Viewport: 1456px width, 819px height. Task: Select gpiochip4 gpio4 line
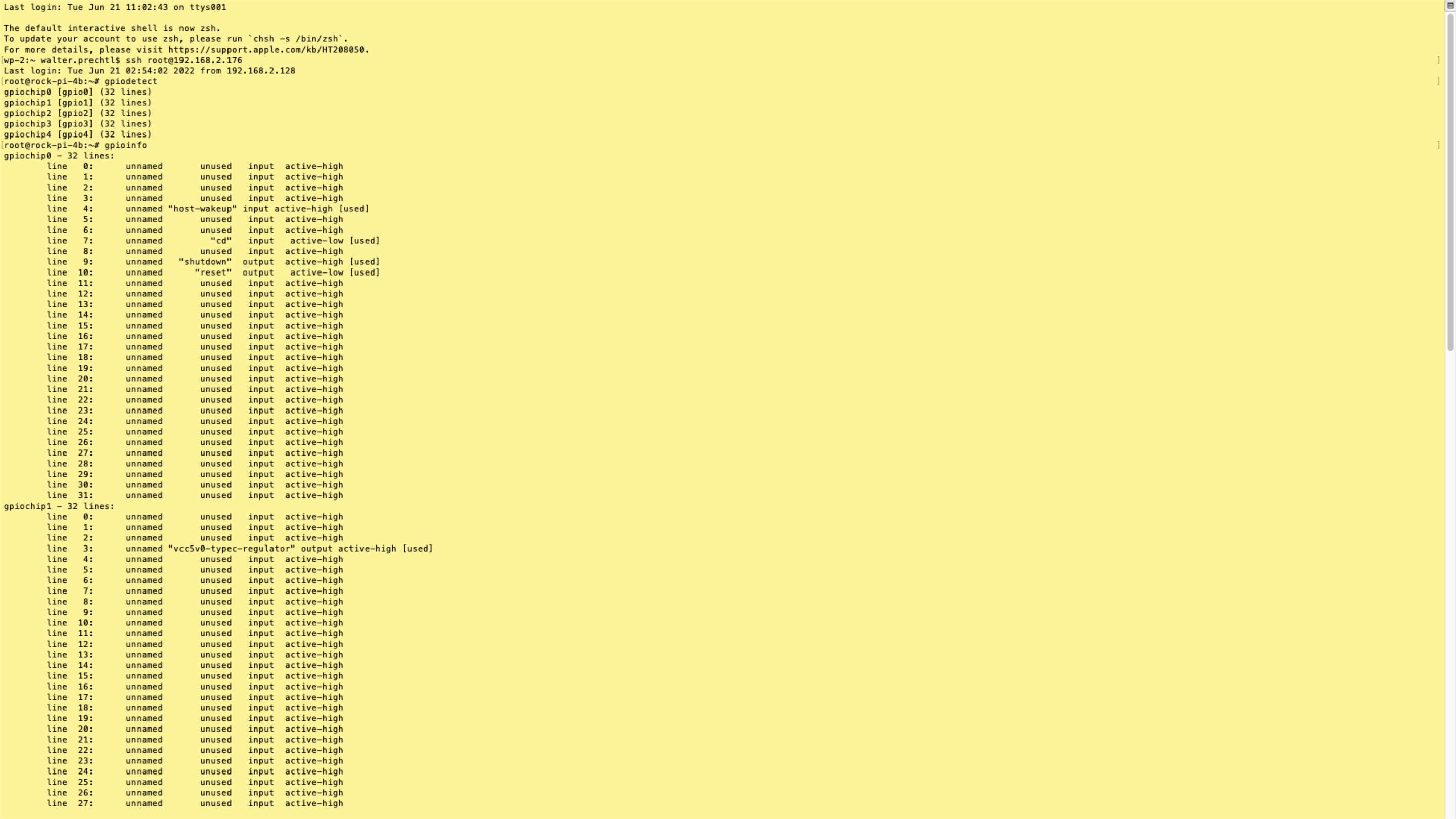coord(78,134)
